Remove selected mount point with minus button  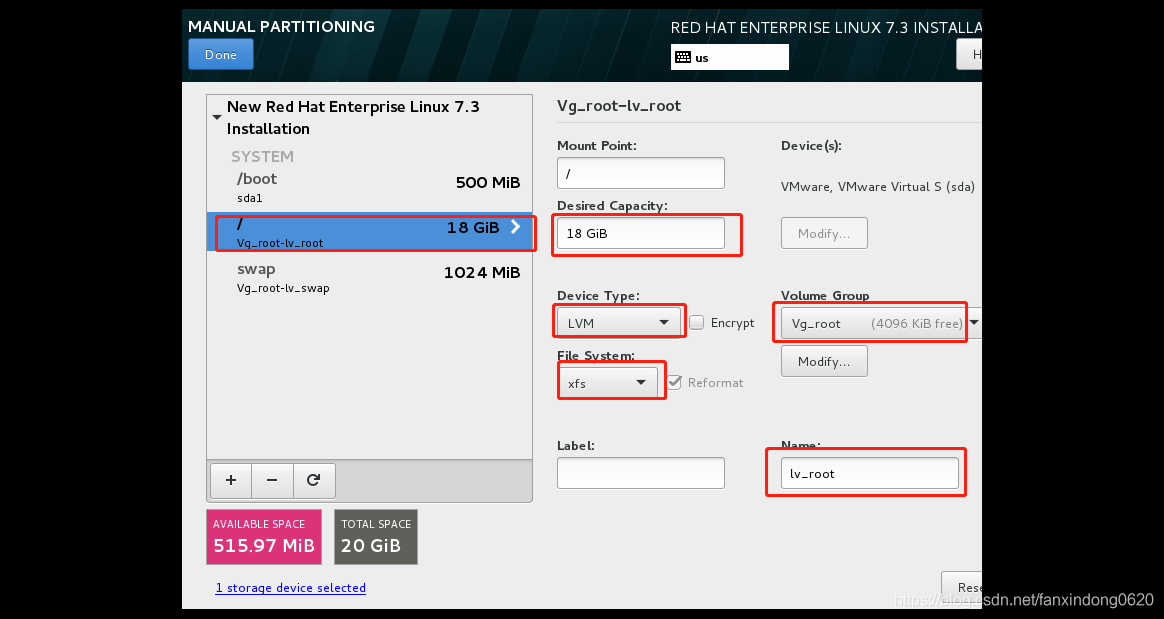click(272, 480)
